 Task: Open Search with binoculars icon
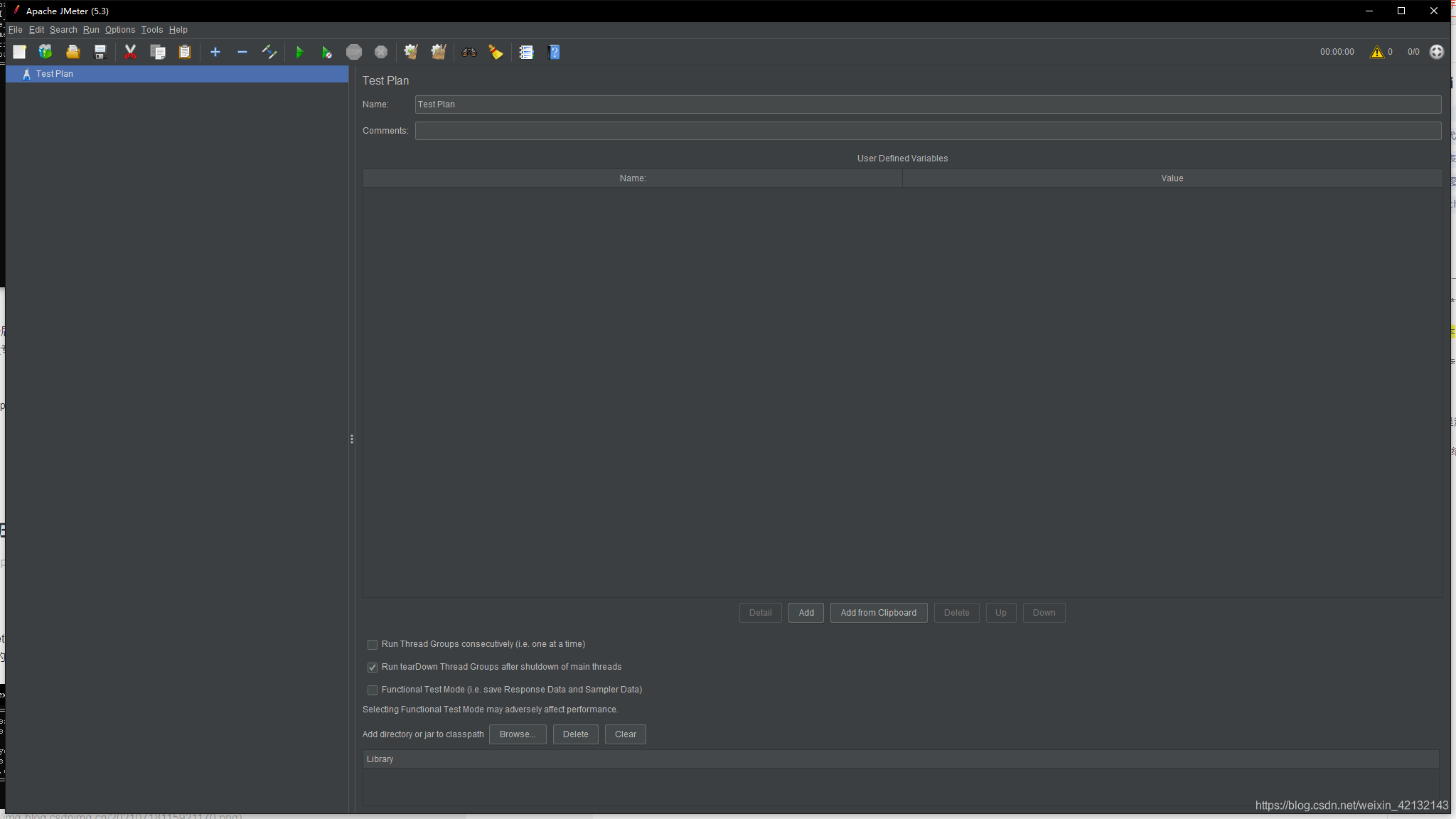[x=469, y=52]
